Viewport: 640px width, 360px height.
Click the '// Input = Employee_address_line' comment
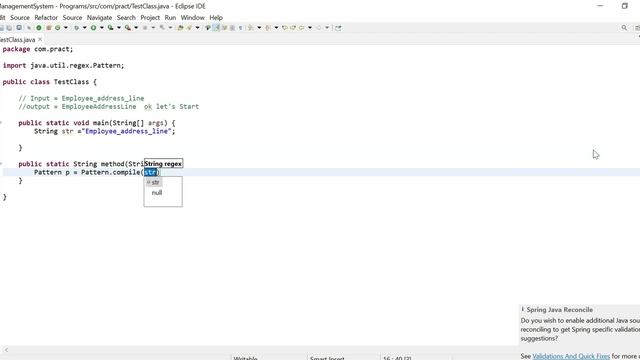[x=81, y=98]
